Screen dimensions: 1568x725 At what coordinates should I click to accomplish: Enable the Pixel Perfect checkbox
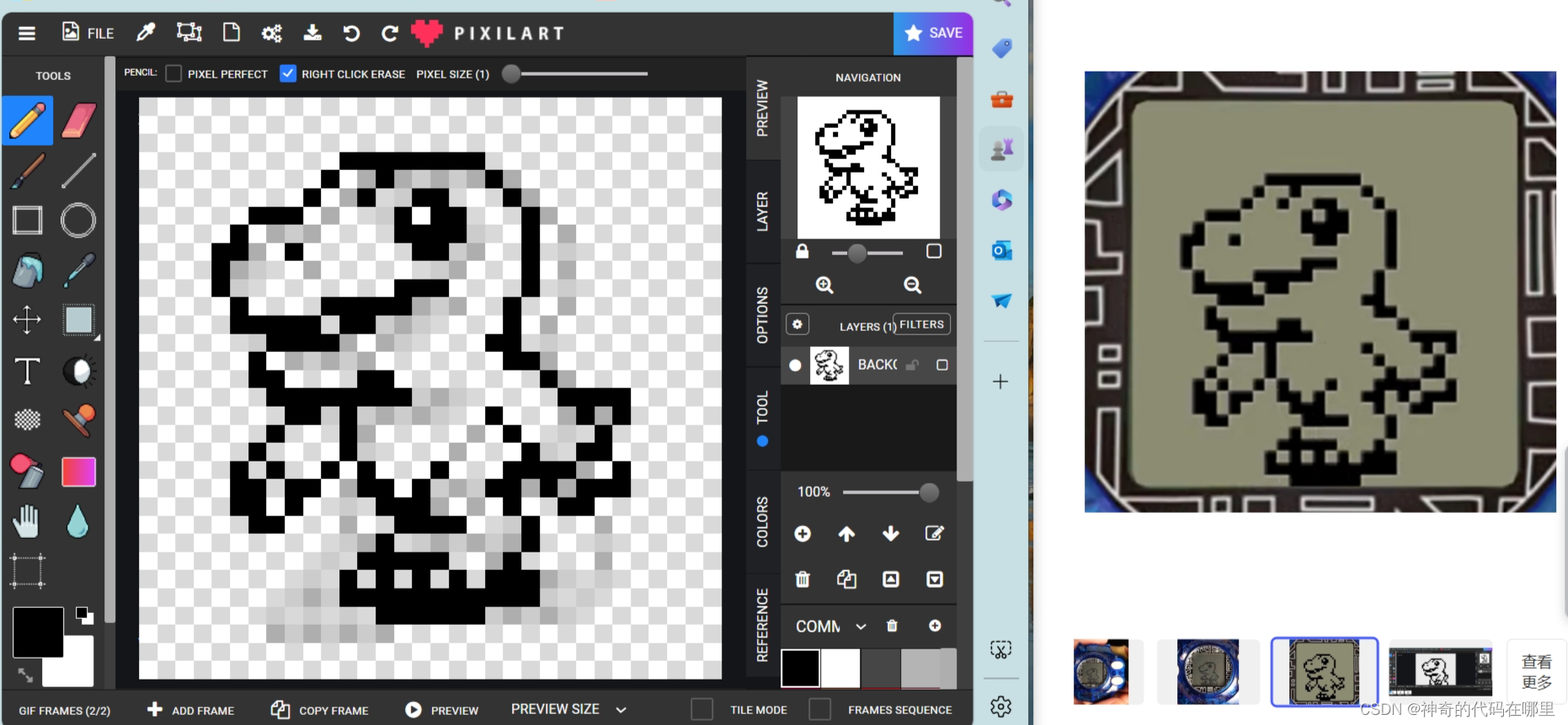click(x=173, y=74)
